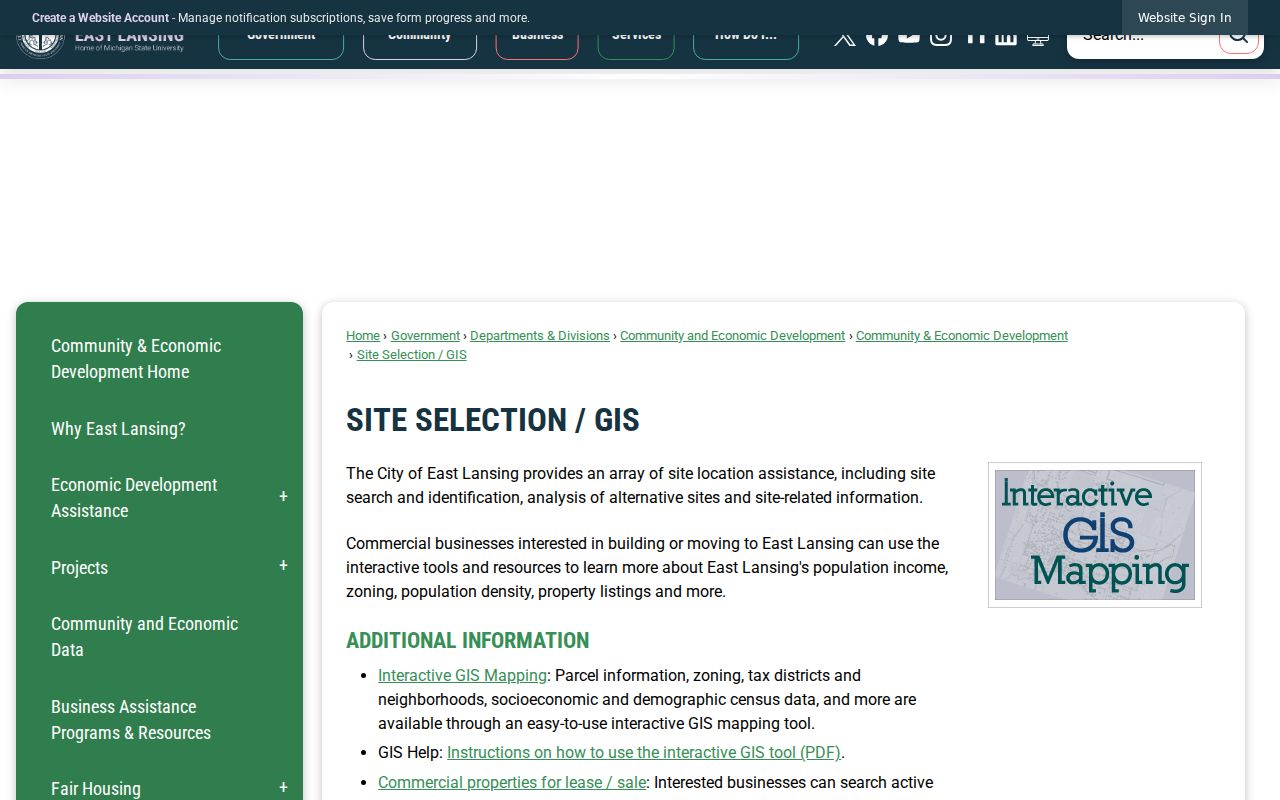Open the LinkedIn social icon
Screen dimensions: 1280x800
(1006, 40)
